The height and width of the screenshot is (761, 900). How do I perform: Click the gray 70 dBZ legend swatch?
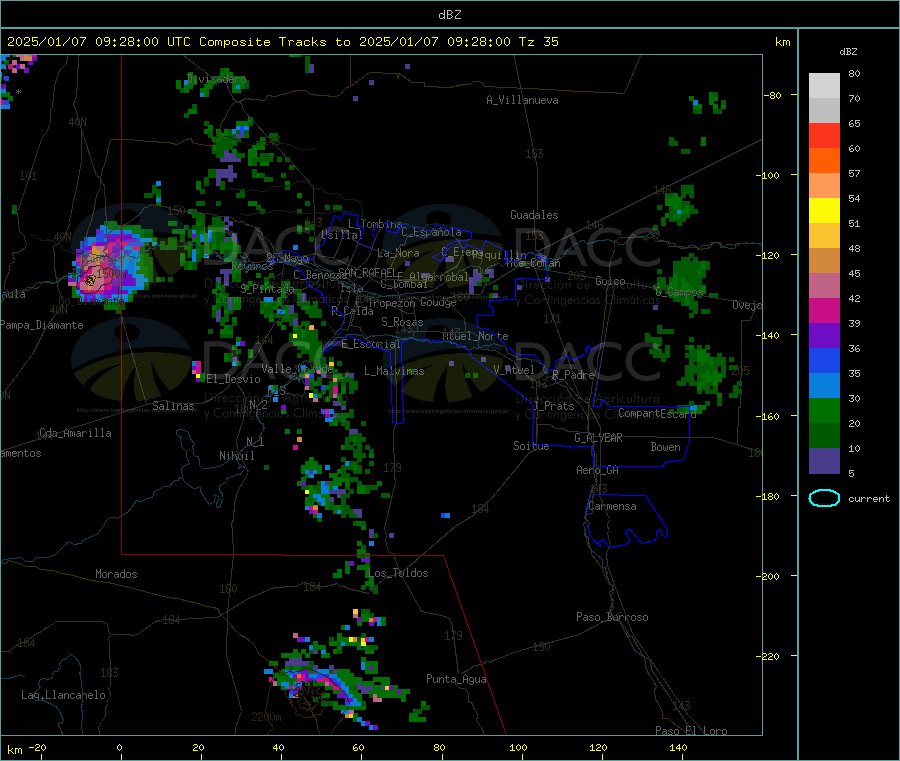coord(824,111)
